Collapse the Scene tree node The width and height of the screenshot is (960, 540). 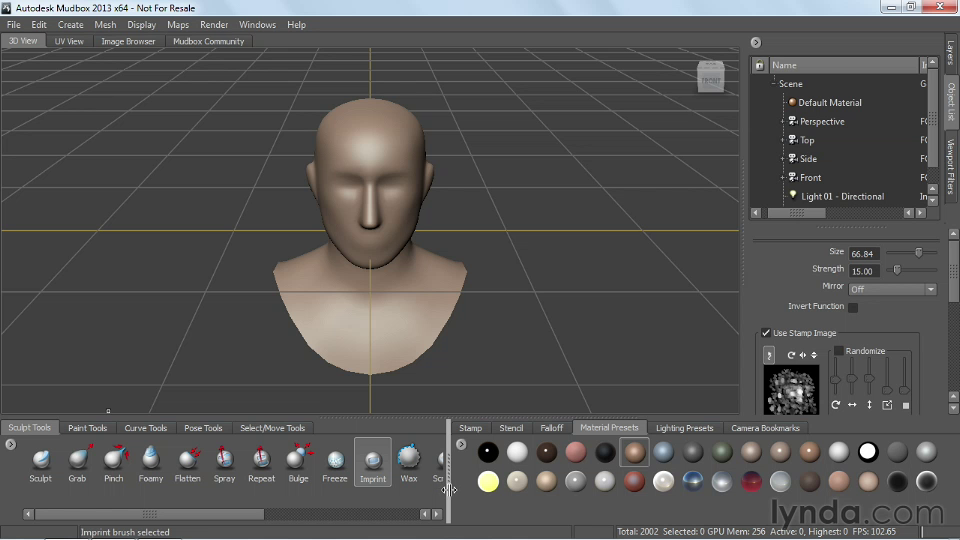pyautogui.click(x=773, y=84)
